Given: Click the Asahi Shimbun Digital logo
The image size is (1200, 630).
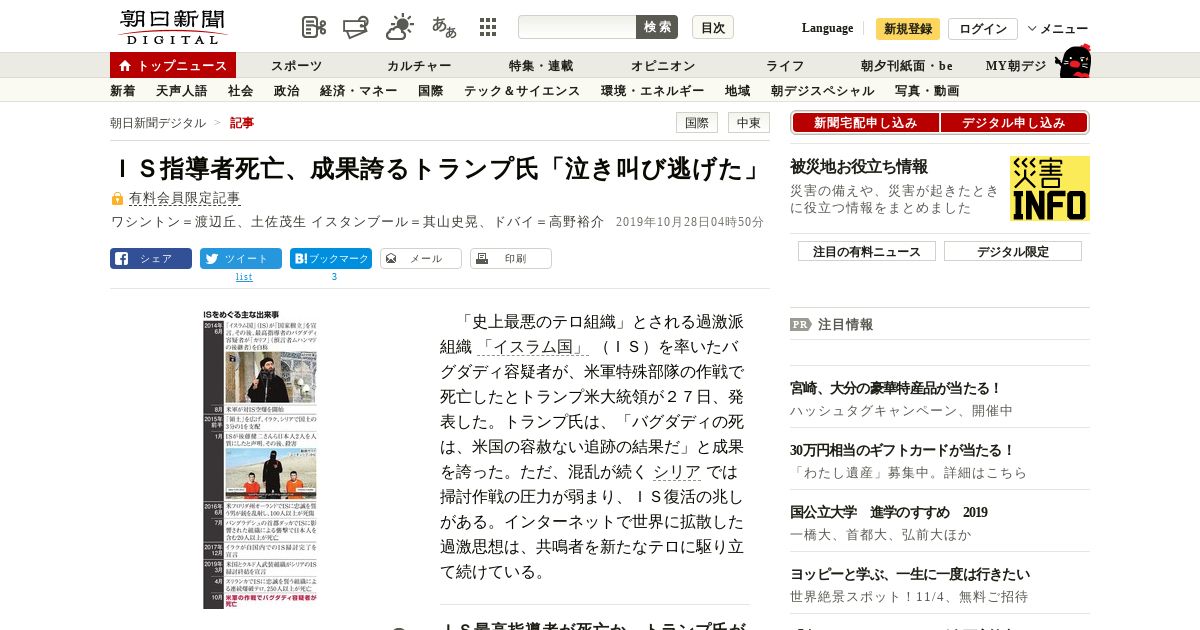Looking at the screenshot, I should (172, 27).
